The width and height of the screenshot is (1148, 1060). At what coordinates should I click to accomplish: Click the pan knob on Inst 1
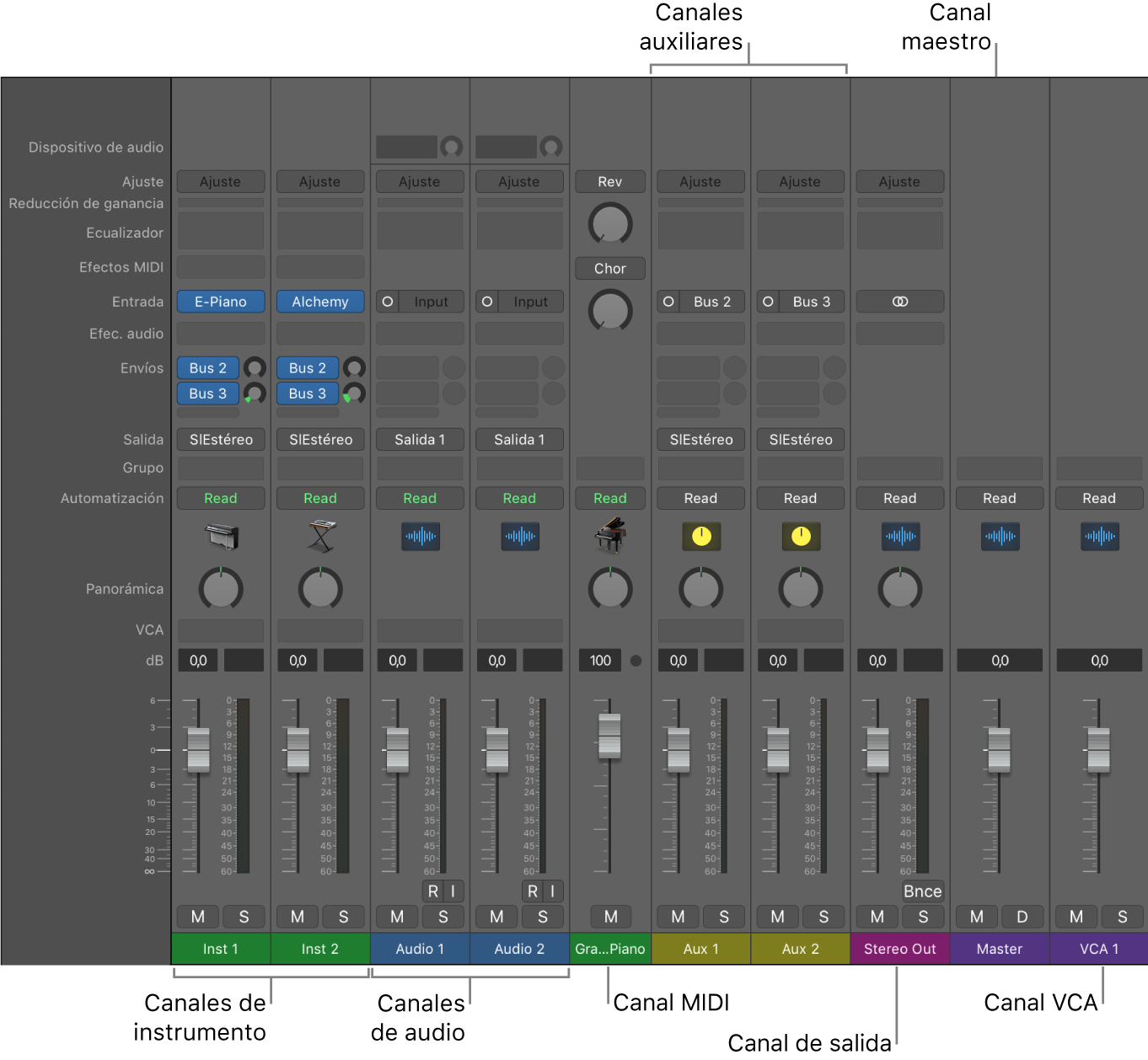[221, 589]
